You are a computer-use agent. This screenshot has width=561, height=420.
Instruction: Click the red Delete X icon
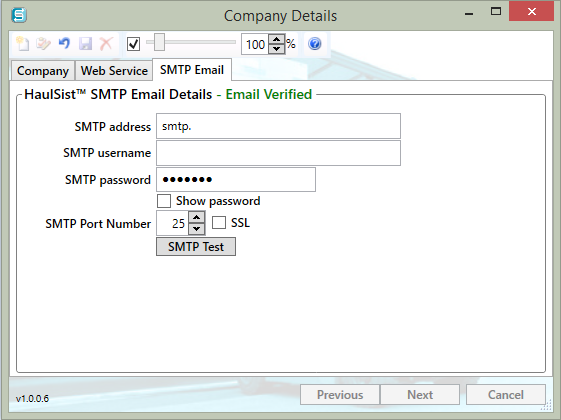point(106,44)
